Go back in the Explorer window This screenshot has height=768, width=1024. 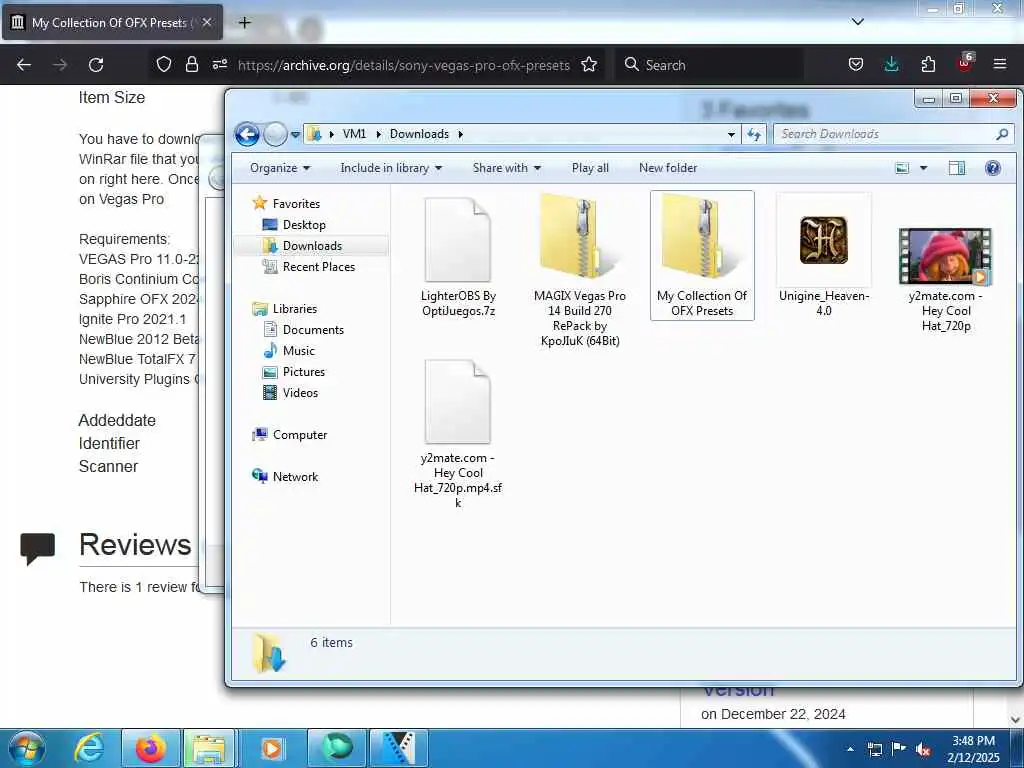[x=247, y=135]
